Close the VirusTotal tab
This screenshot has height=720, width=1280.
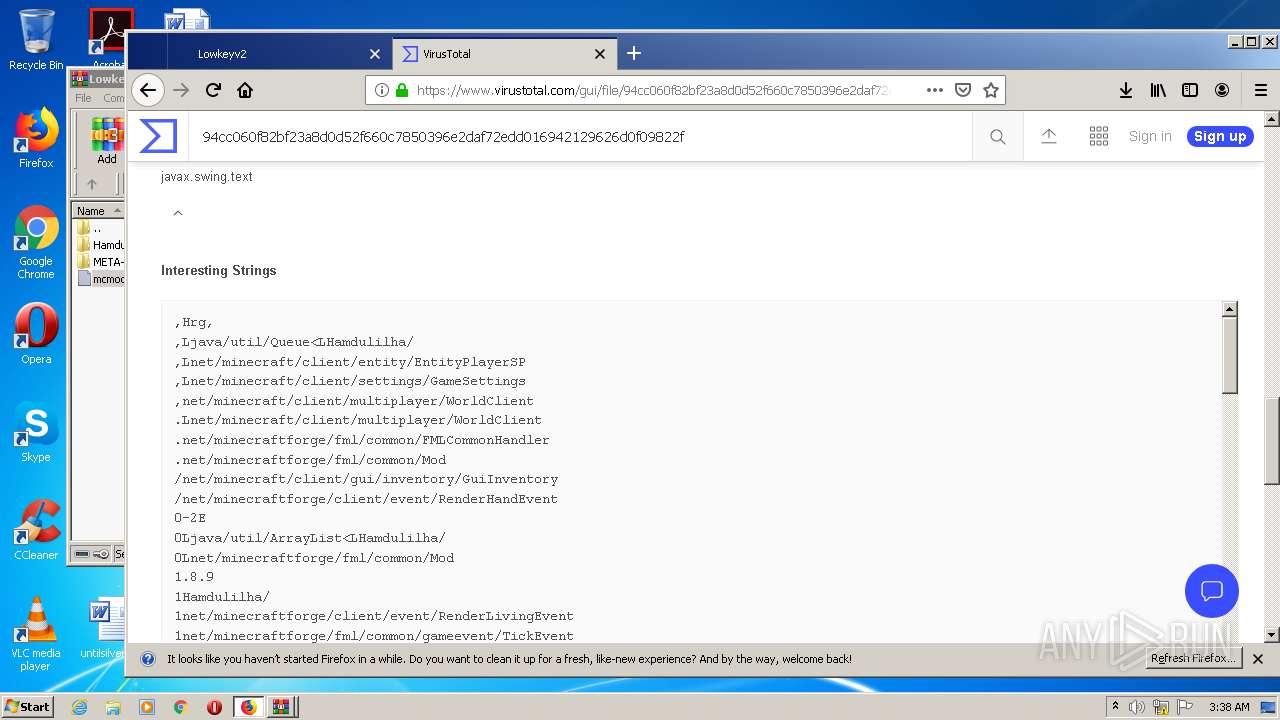pos(600,54)
